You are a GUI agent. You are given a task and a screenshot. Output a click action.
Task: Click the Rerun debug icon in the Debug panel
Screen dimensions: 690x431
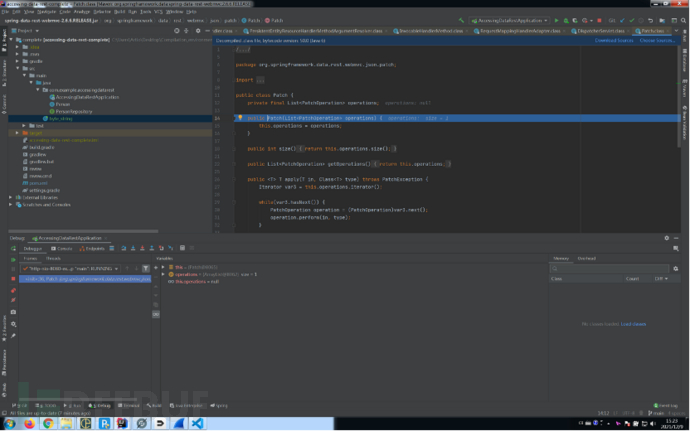coord(13,249)
